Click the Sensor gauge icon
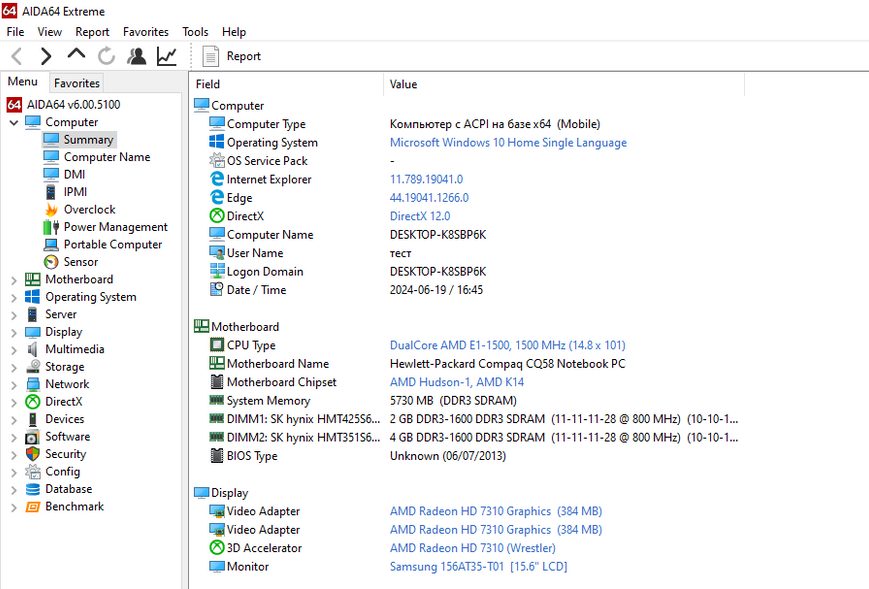The height and width of the screenshot is (589, 869). coord(51,262)
